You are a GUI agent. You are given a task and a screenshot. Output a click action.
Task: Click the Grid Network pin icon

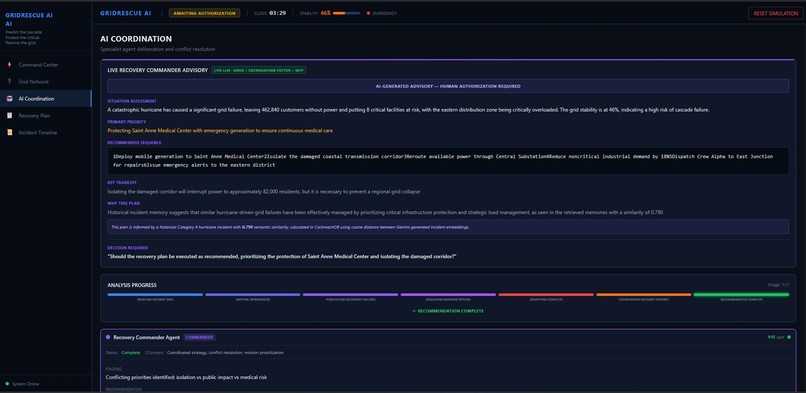9,82
